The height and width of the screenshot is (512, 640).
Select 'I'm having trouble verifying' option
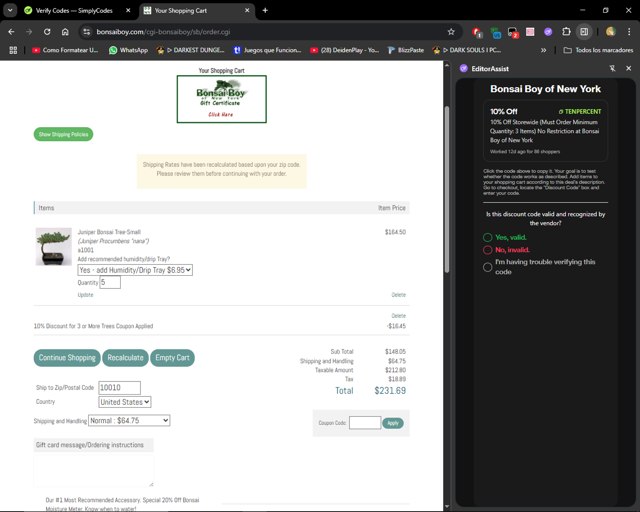(487, 267)
